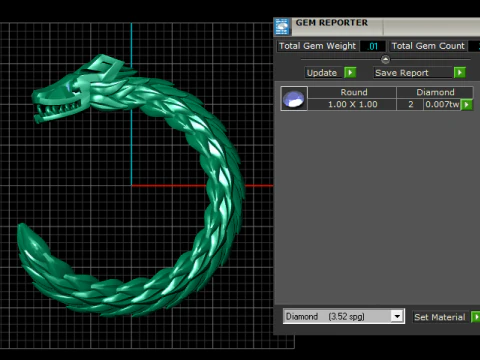Open the Diamond (3.52 spg) material dropdown
This screenshot has height=360, width=480.
397,316
